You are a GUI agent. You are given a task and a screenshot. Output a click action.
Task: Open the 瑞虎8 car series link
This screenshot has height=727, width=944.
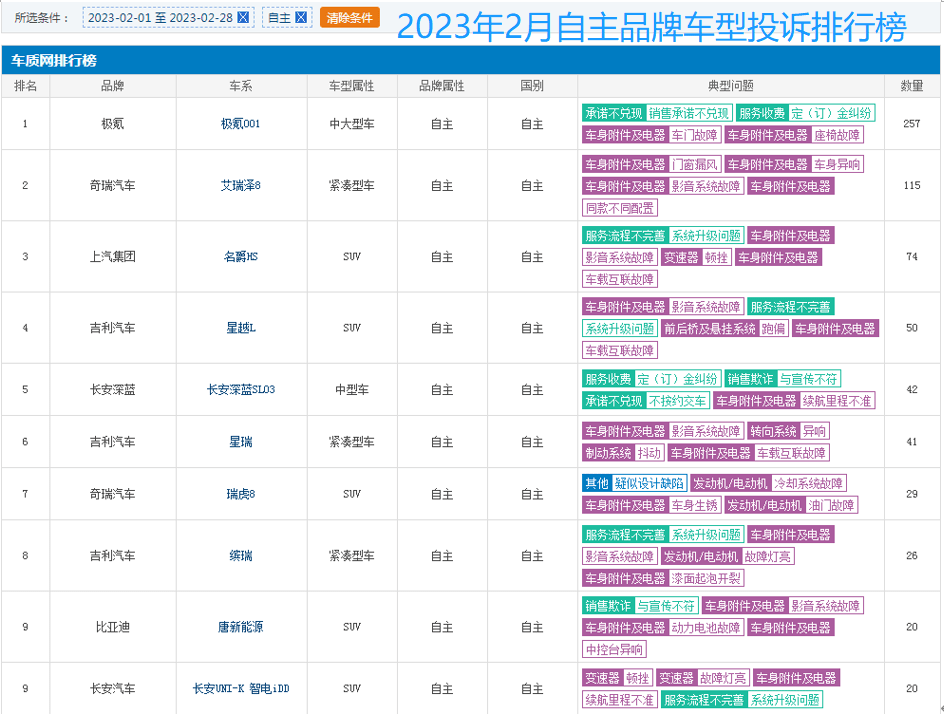pos(240,494)
